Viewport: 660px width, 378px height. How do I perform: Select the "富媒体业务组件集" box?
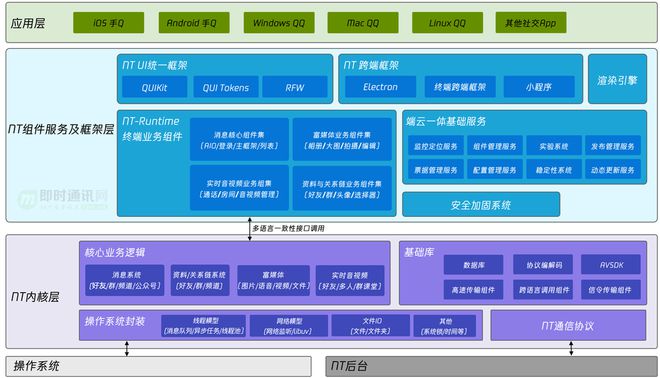click(x=342, y=140)
